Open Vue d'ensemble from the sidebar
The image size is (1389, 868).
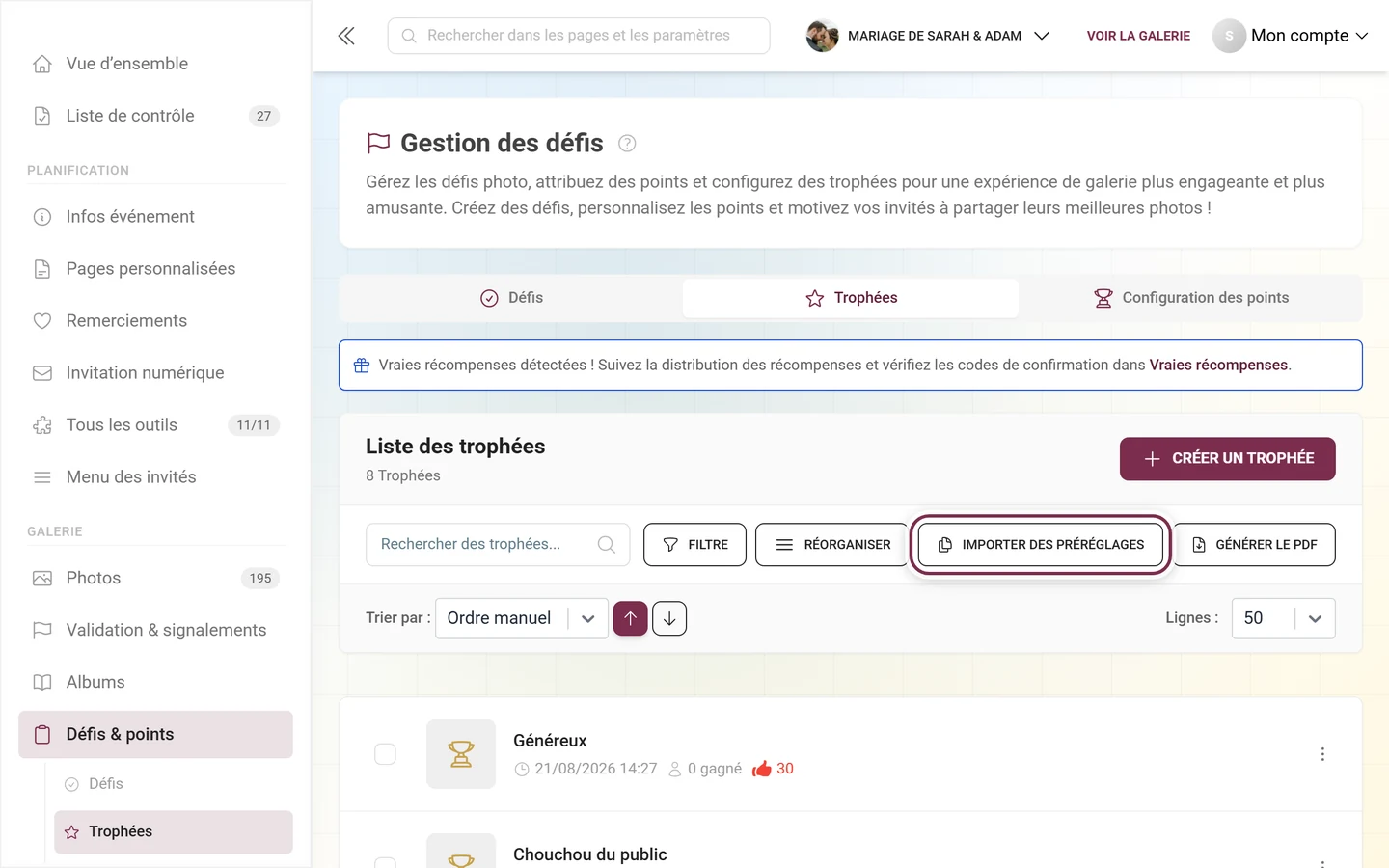(155, 64)
